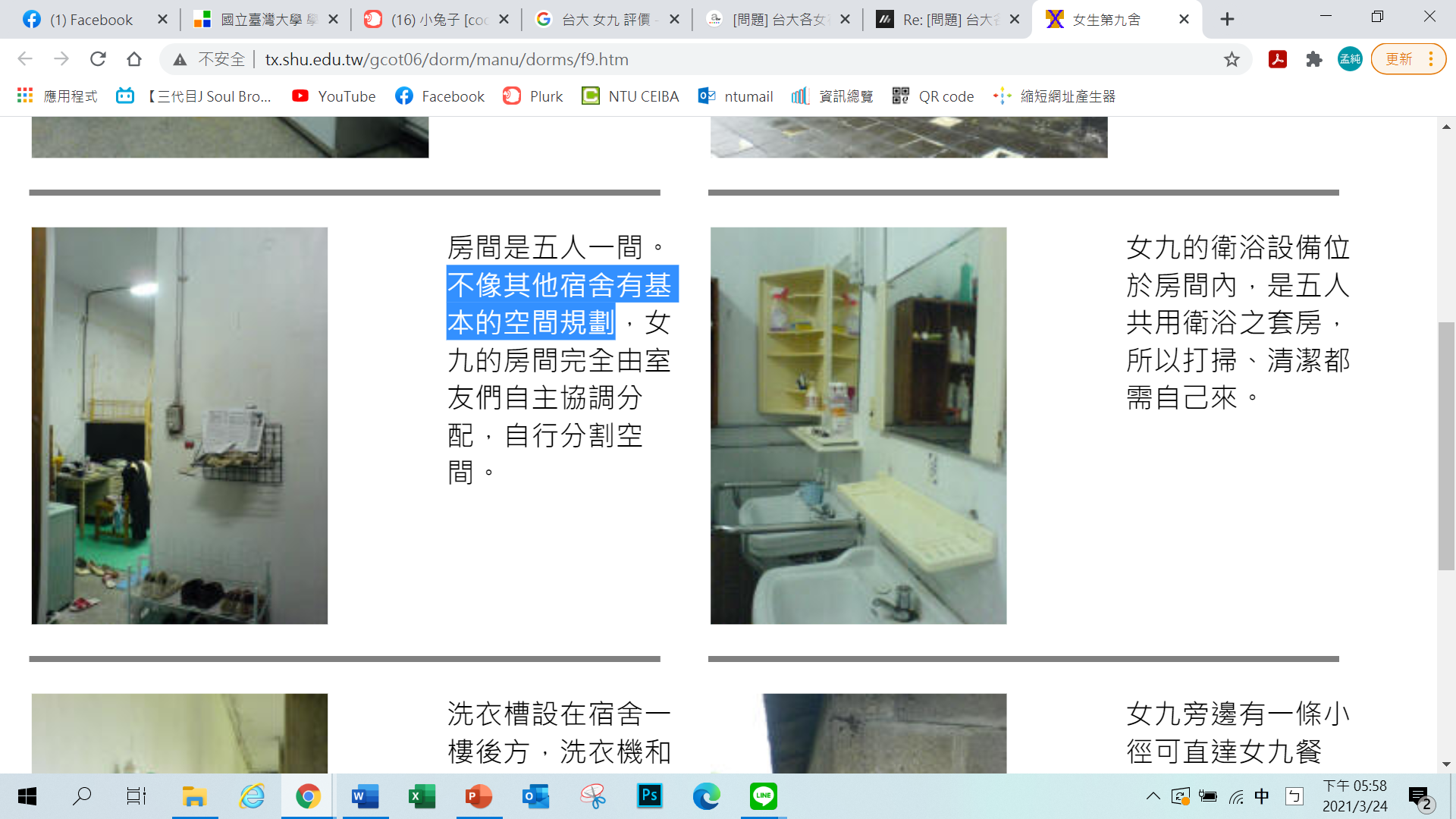Open Photoshop from the taskbar

[x=650, y=796]
